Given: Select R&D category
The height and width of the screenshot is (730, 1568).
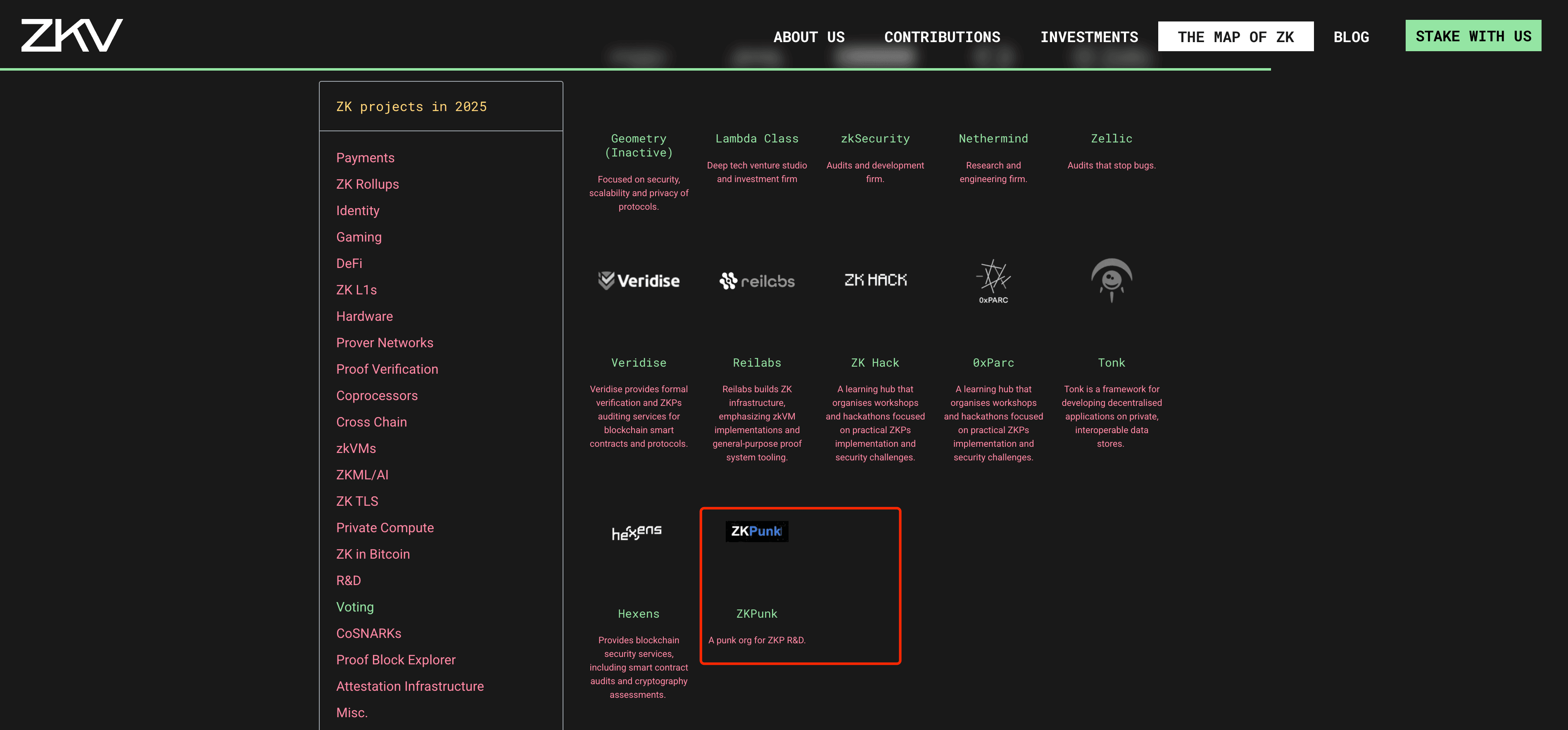Looking at the screenshot, I should tap(348, 581).
